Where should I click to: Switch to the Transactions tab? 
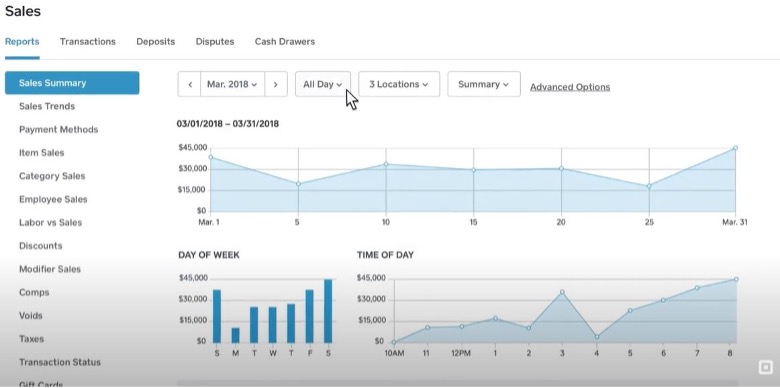point(88,42)
